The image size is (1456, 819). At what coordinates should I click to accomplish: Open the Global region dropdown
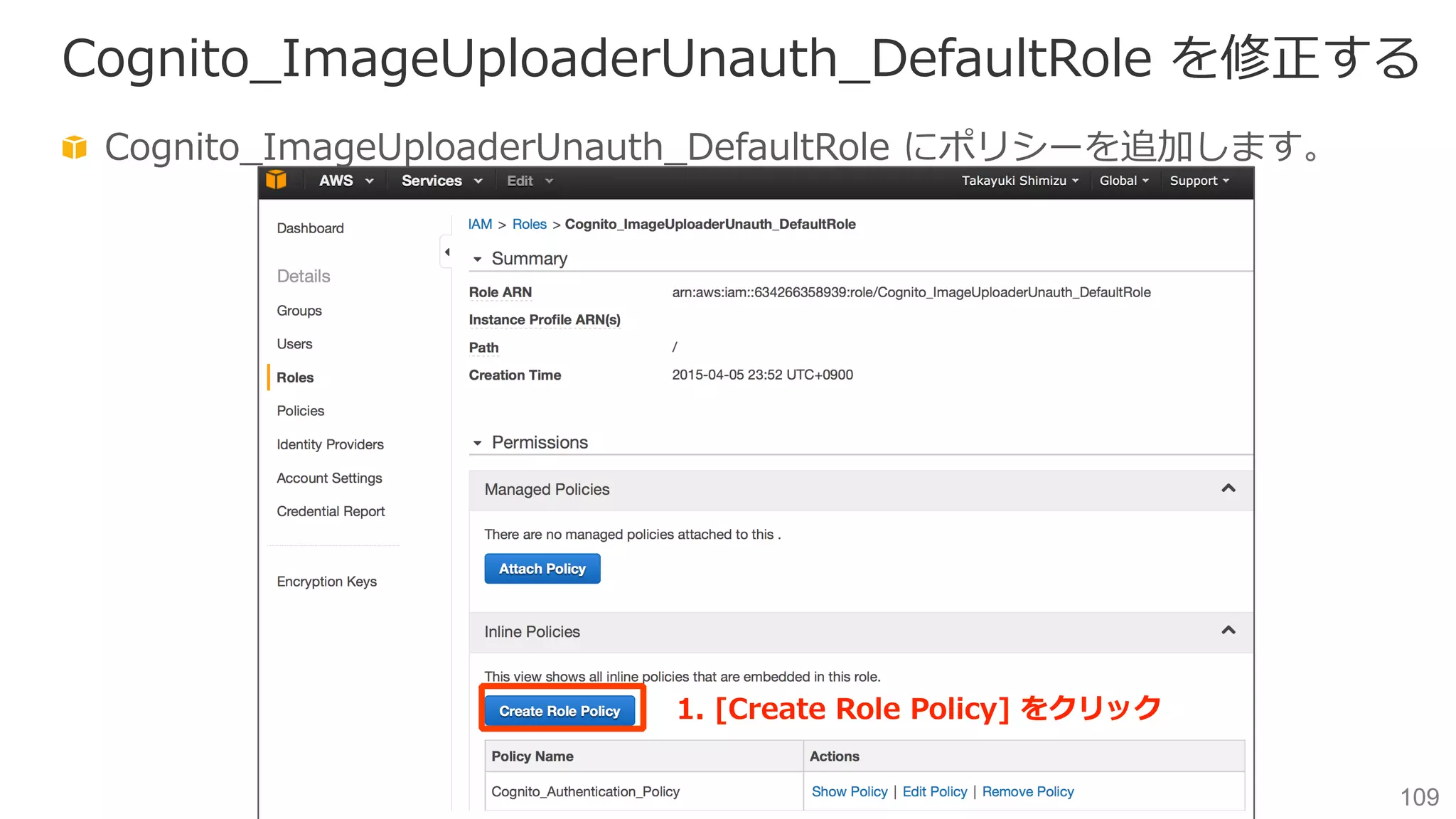[1124, 181]
